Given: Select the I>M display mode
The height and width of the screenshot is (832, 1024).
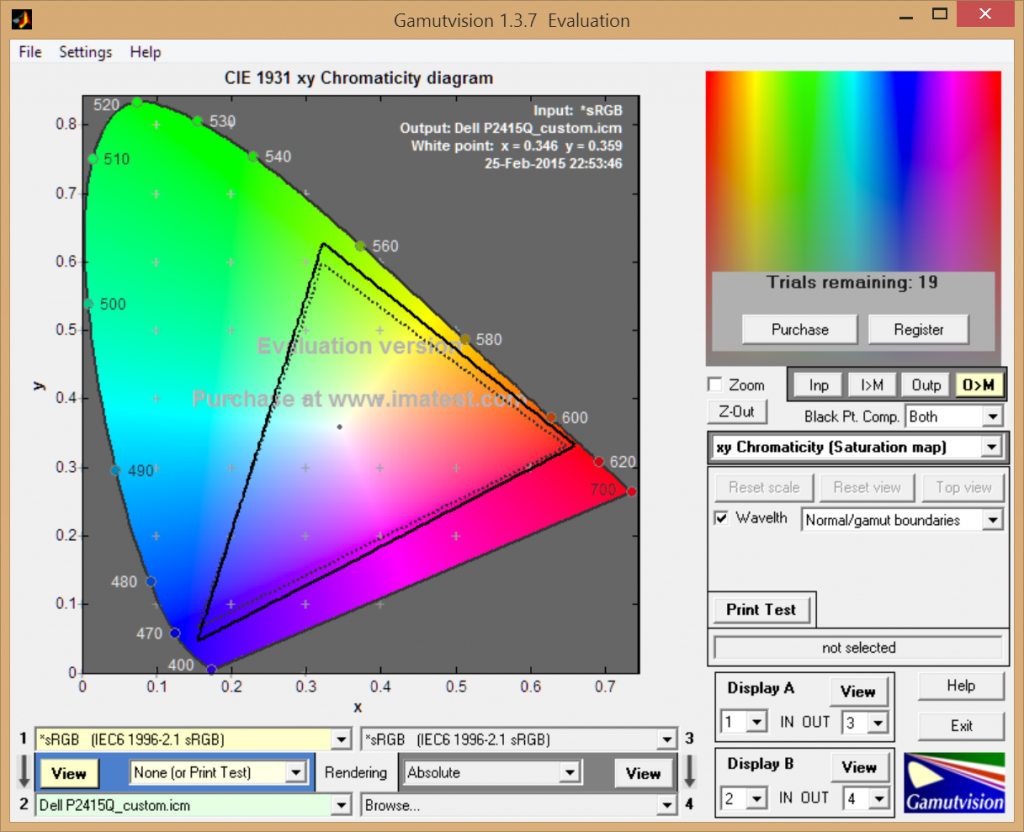Looking at the screenshot, I should 871,385.
